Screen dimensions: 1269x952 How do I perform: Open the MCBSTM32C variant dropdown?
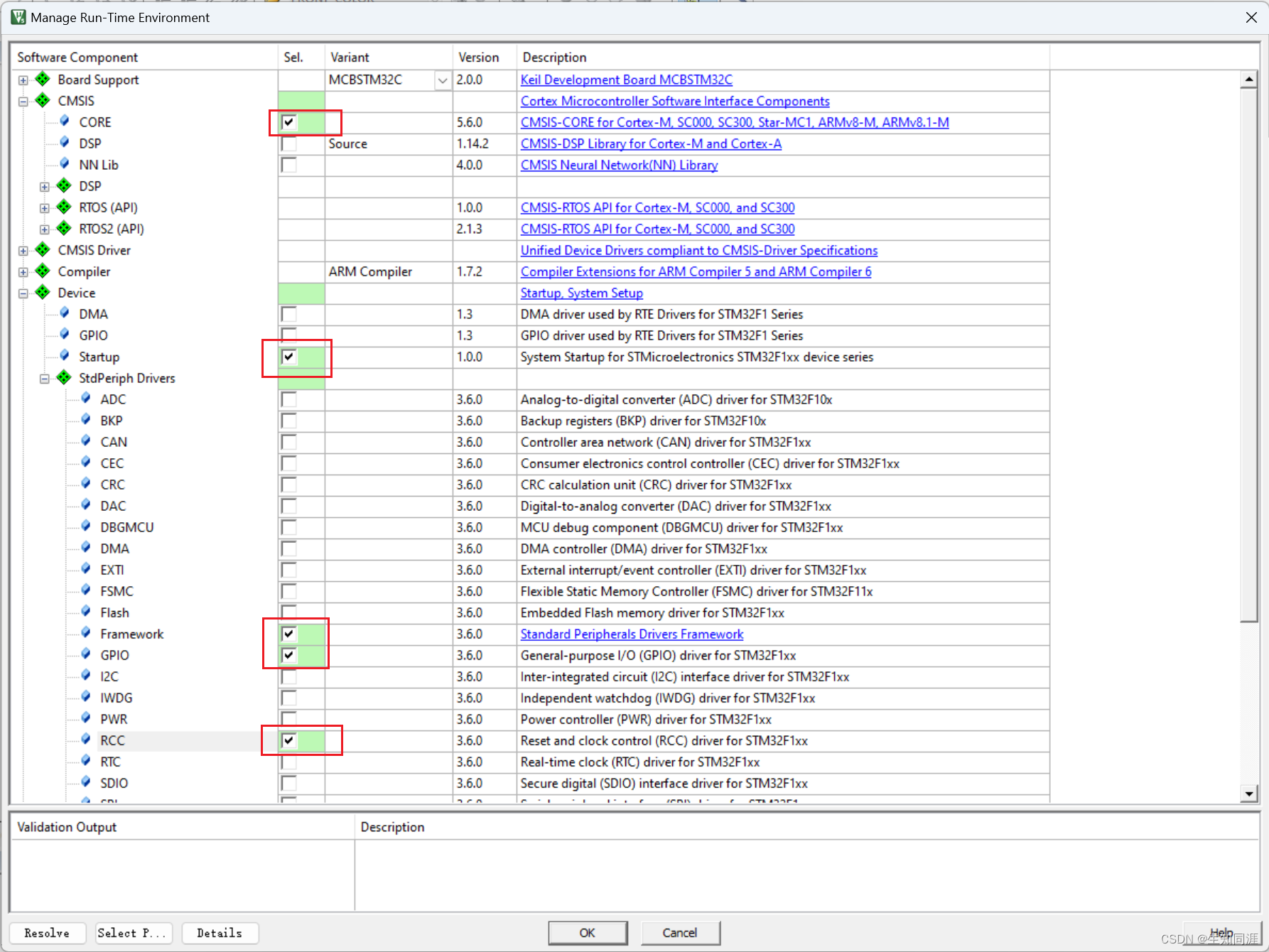click(x=442, y=80)
